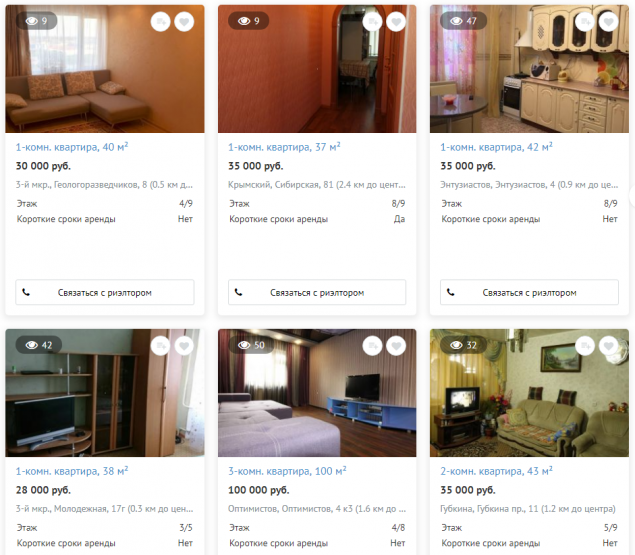Viewport: 635px width, 555px height.
Task: Open the living room photo with blue TV stand
Action: click(x=317, y=393)
